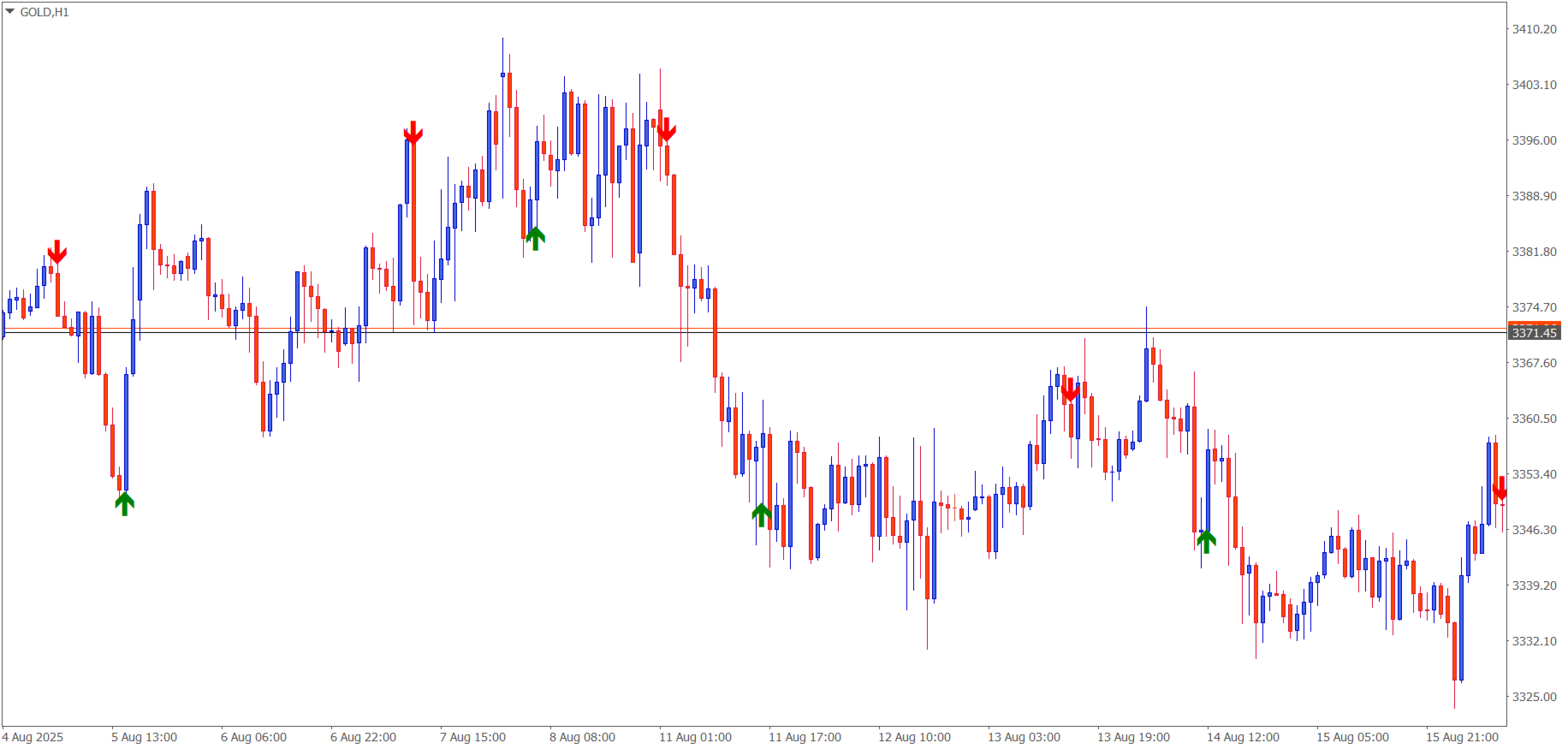Click the 14 Aug 12:00 time label
Screen dimensions: 1568x749
coord(1243,737)
